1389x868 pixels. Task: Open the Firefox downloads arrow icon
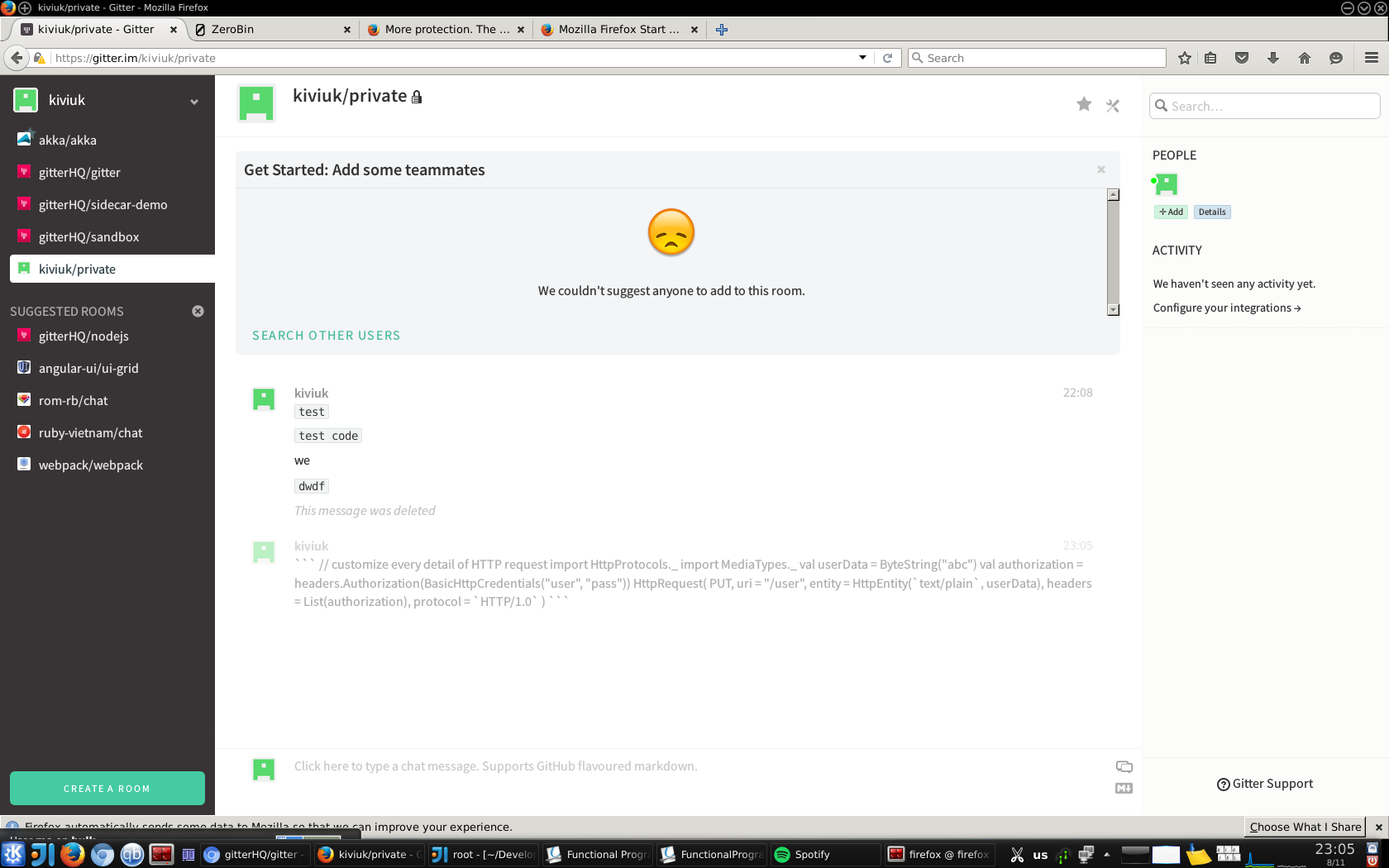coord(1273,58)
